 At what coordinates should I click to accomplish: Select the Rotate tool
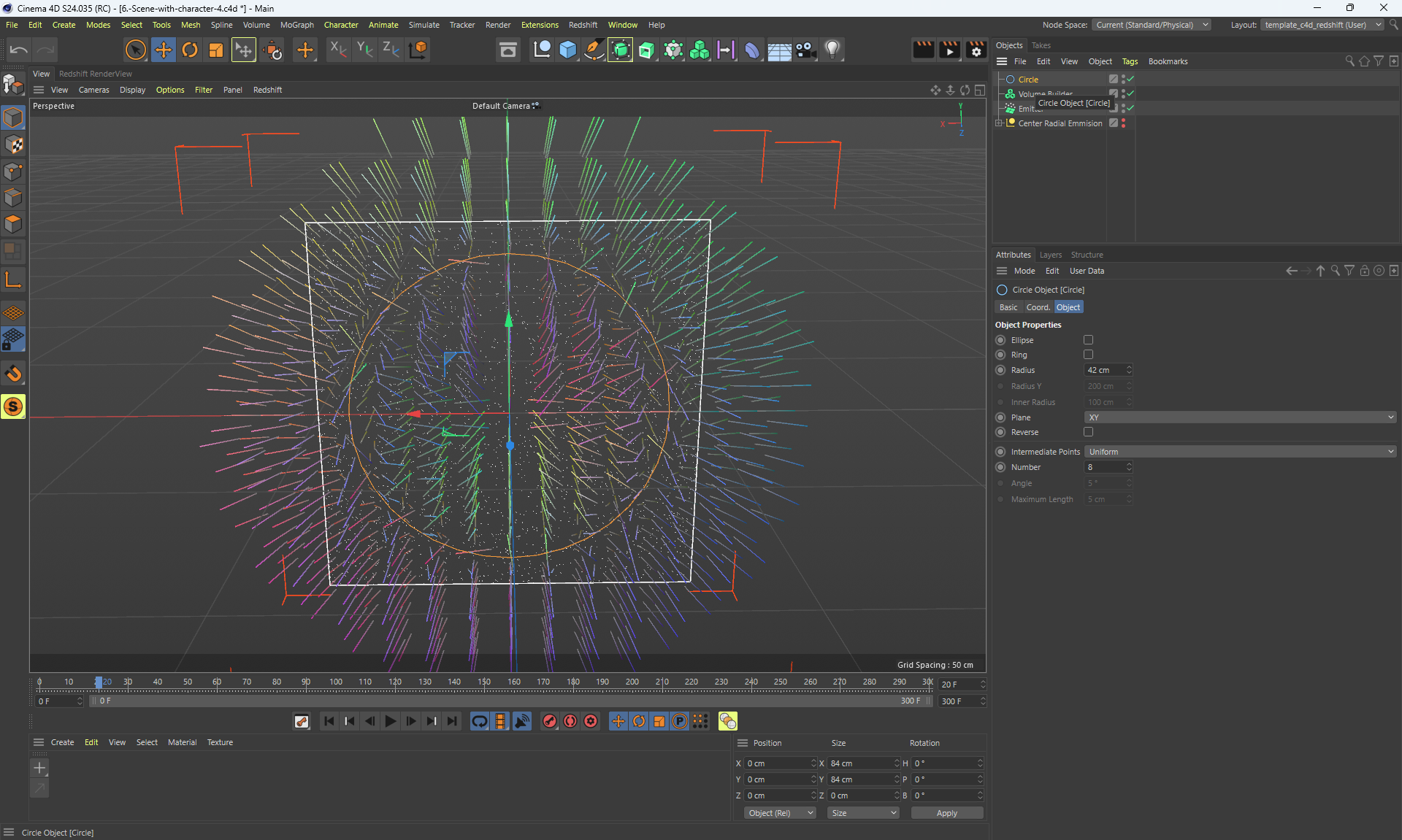(x=190, y=50)
